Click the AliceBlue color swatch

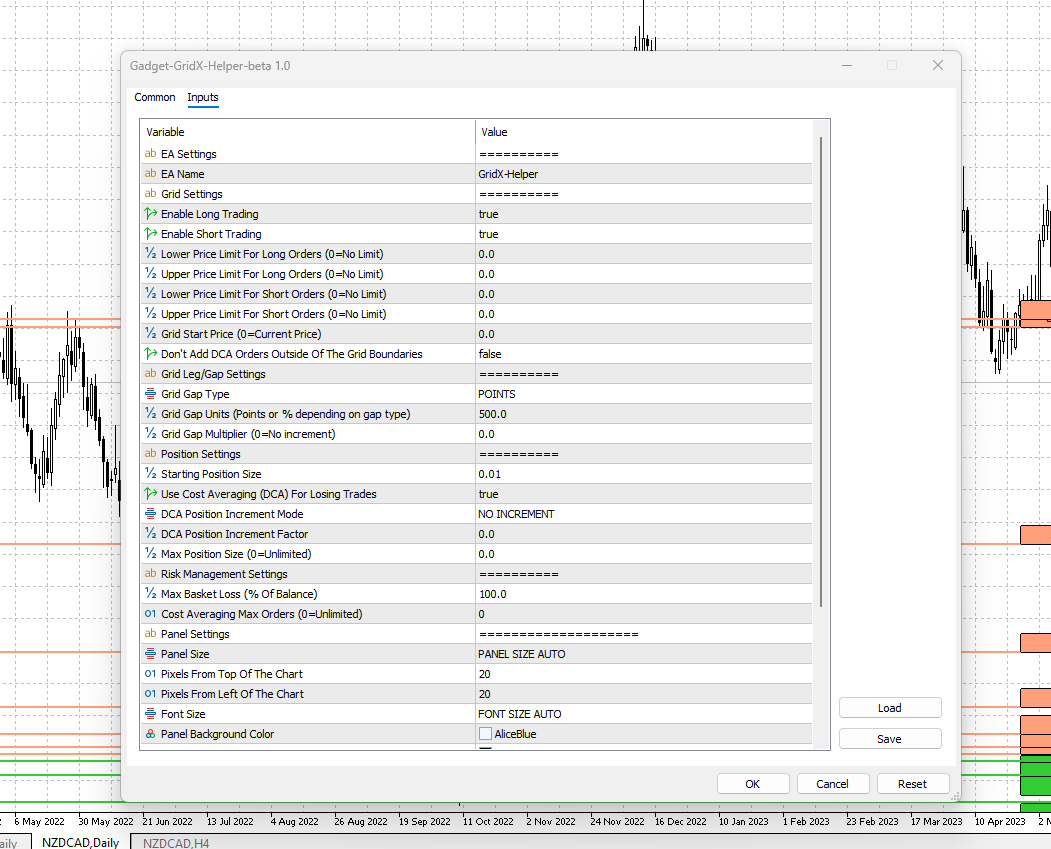485,734
